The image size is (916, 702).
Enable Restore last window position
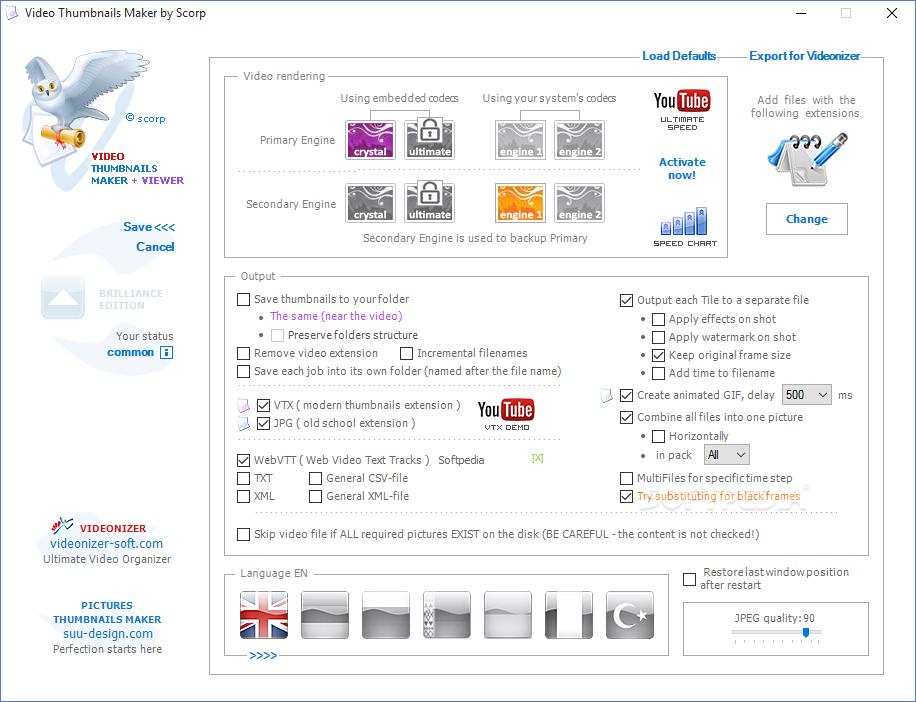click(689, 579)
